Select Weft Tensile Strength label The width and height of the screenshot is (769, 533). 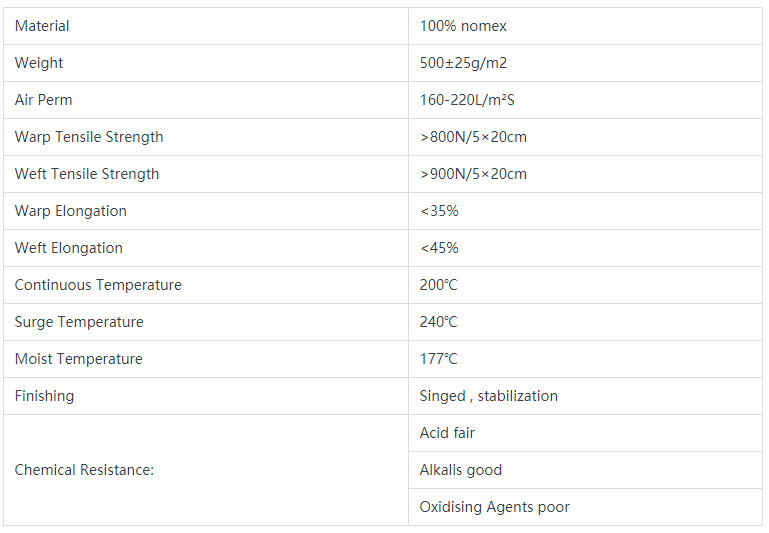pos(87,174)
